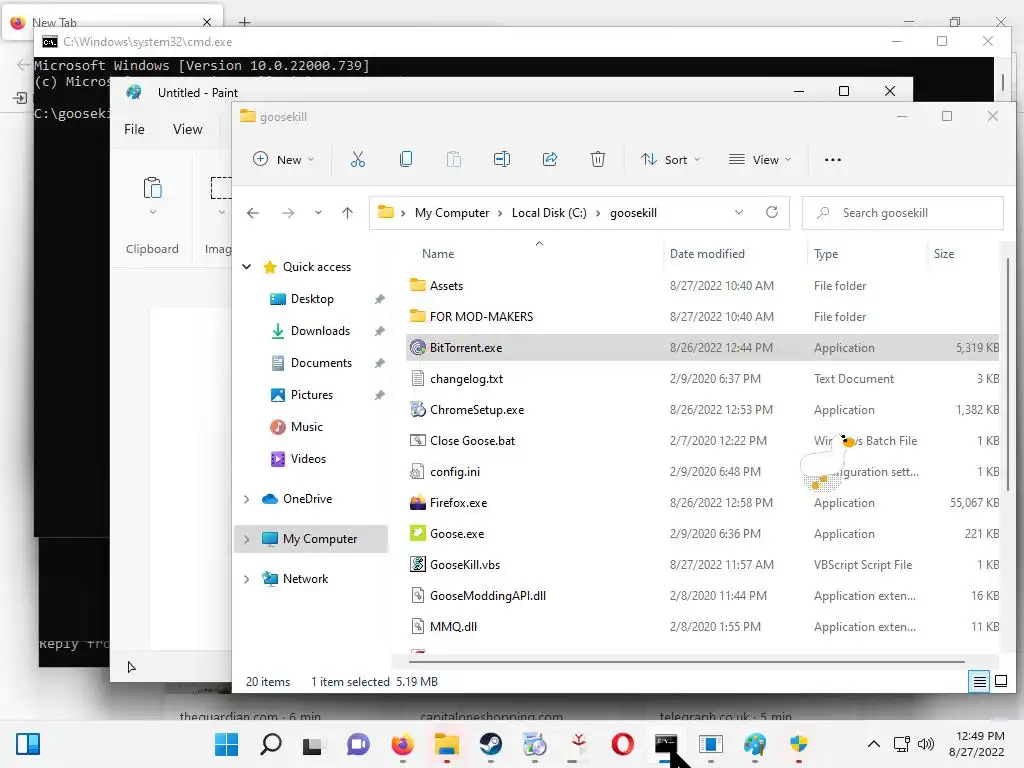
Task: Click the Search goosekill field
Action: [x=903, y=213]
